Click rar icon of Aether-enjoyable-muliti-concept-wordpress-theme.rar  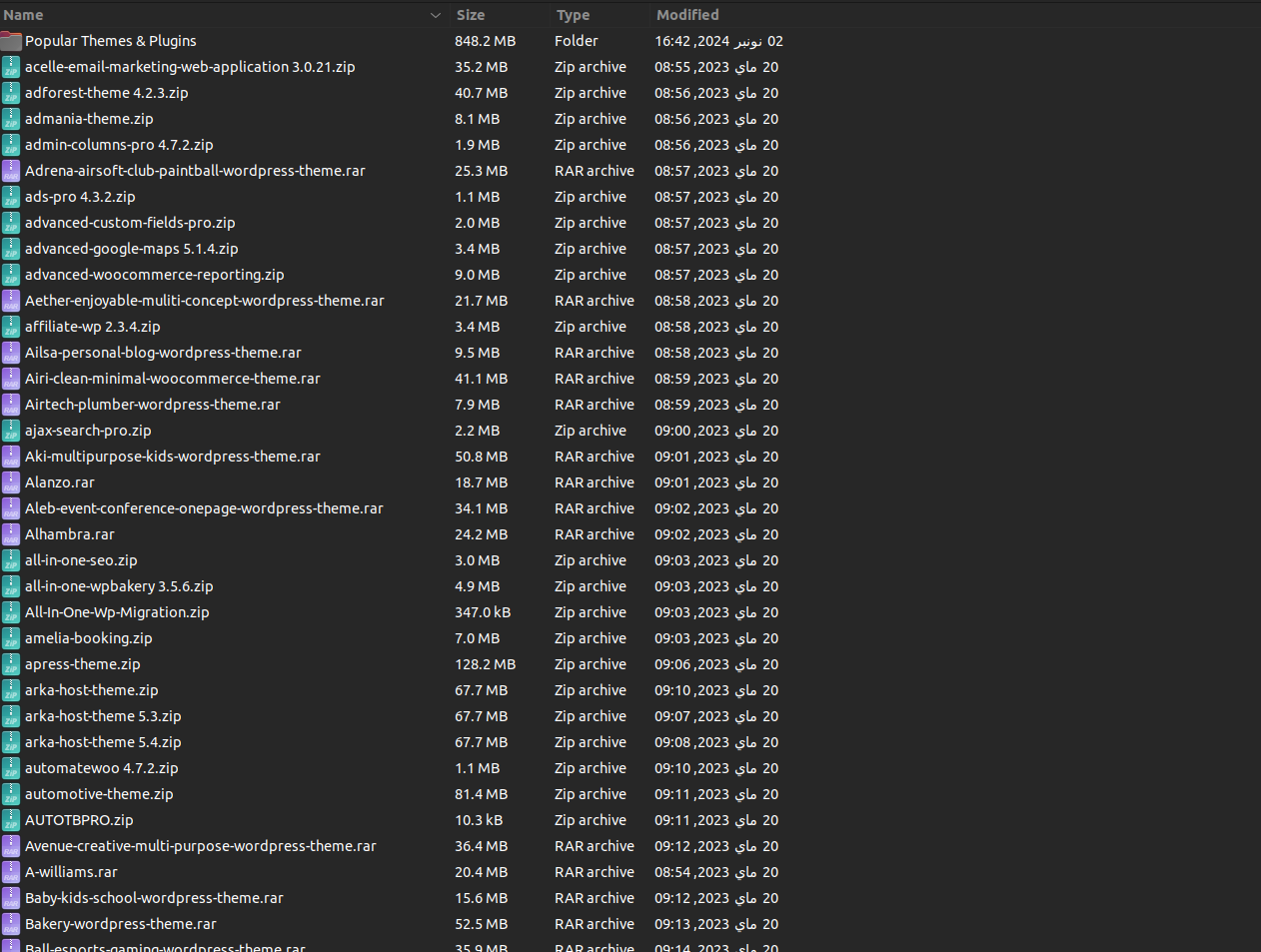point(11,301)
